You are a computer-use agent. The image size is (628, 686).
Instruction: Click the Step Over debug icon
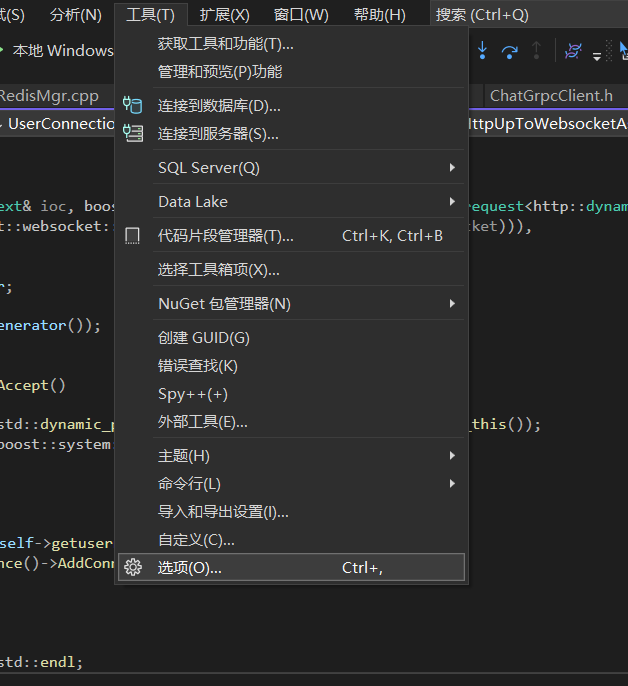(509, 51)
